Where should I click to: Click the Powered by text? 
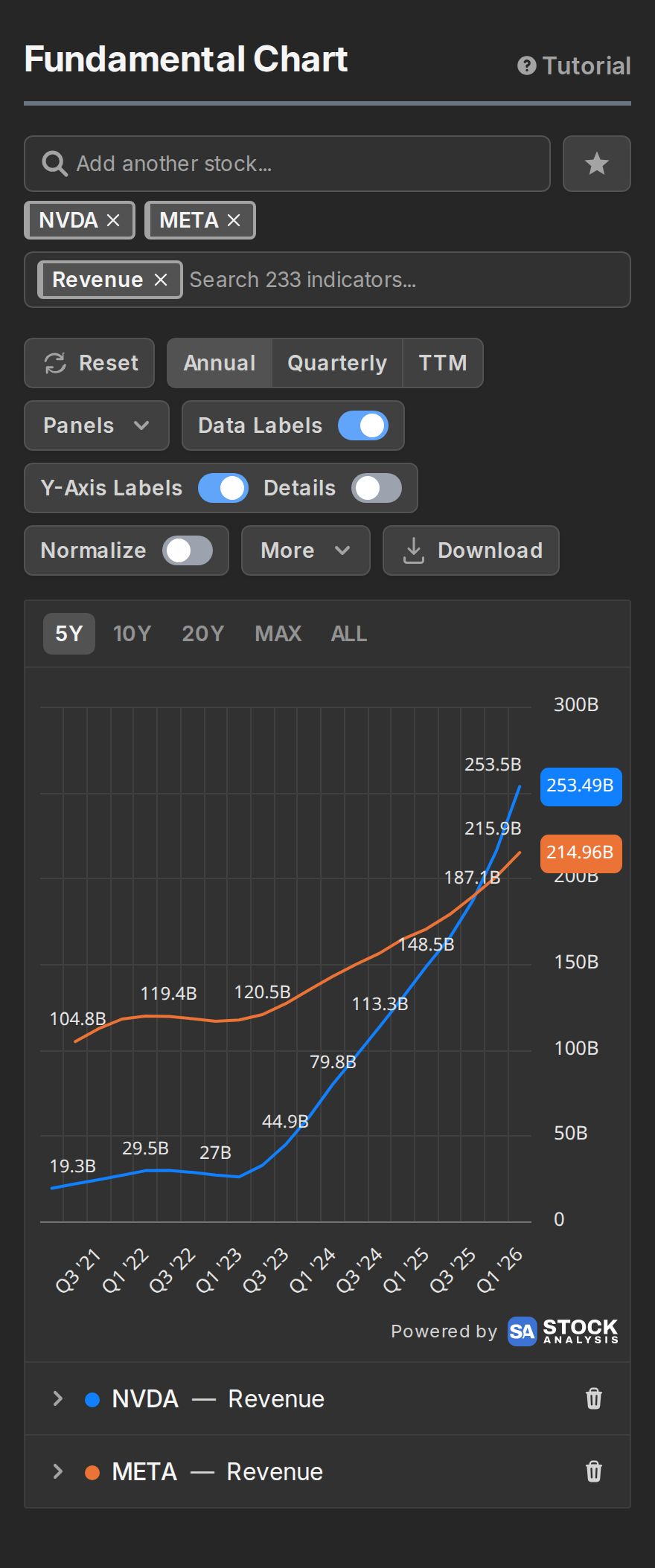tap(444, 1331)
